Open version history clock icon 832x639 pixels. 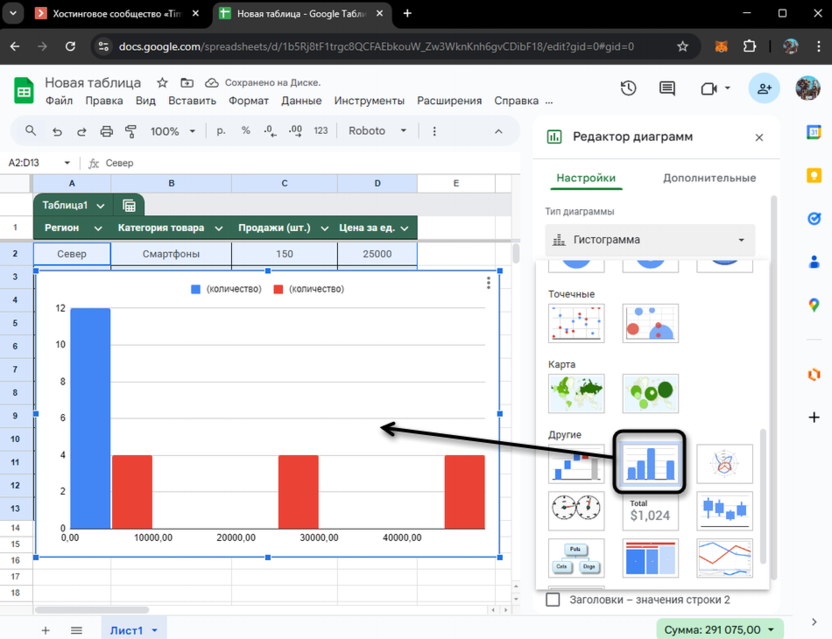628,89
